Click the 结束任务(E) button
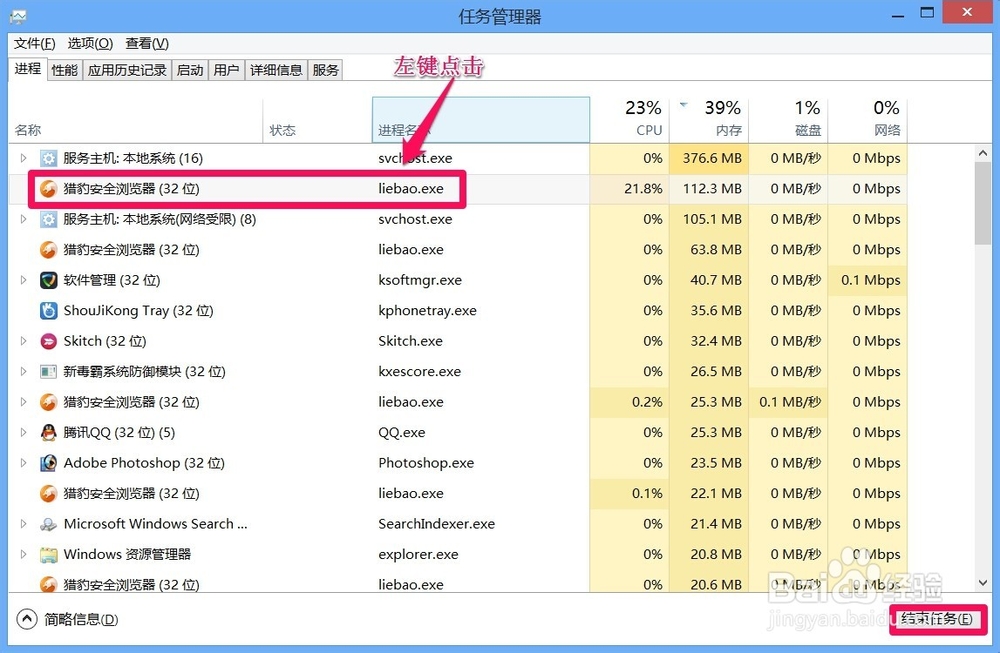Viewport: 1000px width, 653px height. point(936,619)
